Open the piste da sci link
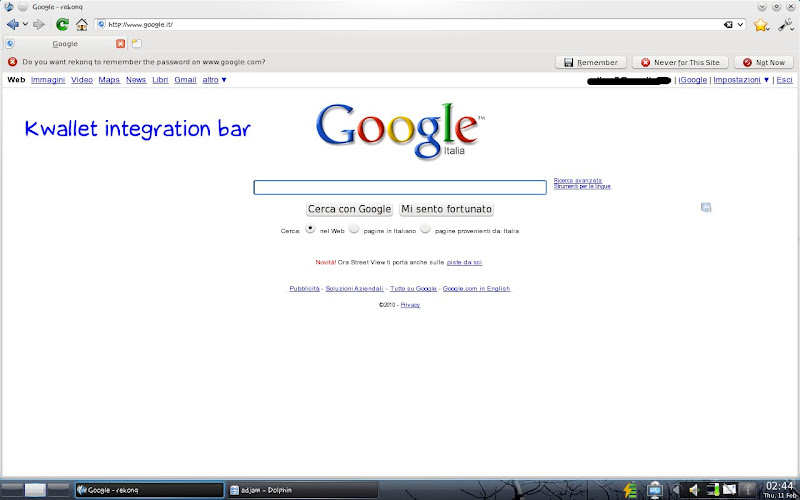This screenshot has width=800, height=500. (x=464, y=262)
